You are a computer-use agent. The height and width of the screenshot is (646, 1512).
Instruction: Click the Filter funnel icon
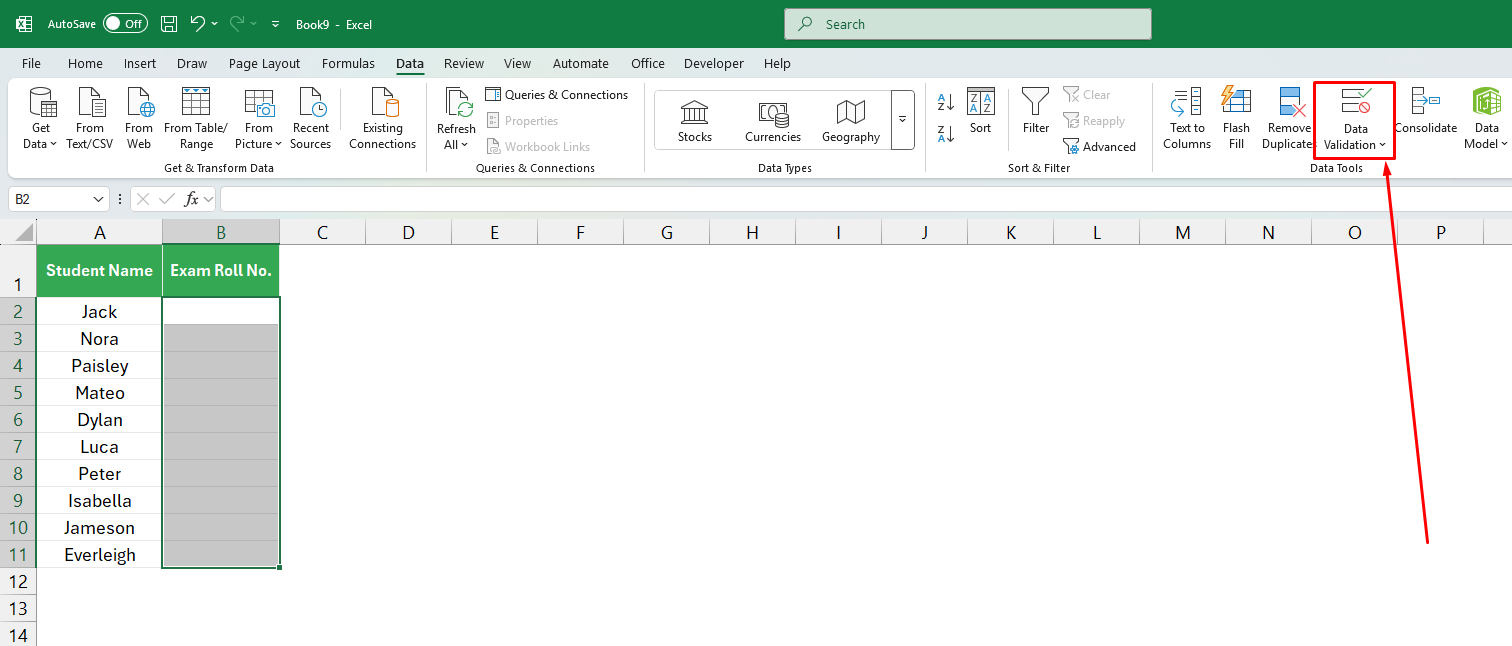[1036, 102]
